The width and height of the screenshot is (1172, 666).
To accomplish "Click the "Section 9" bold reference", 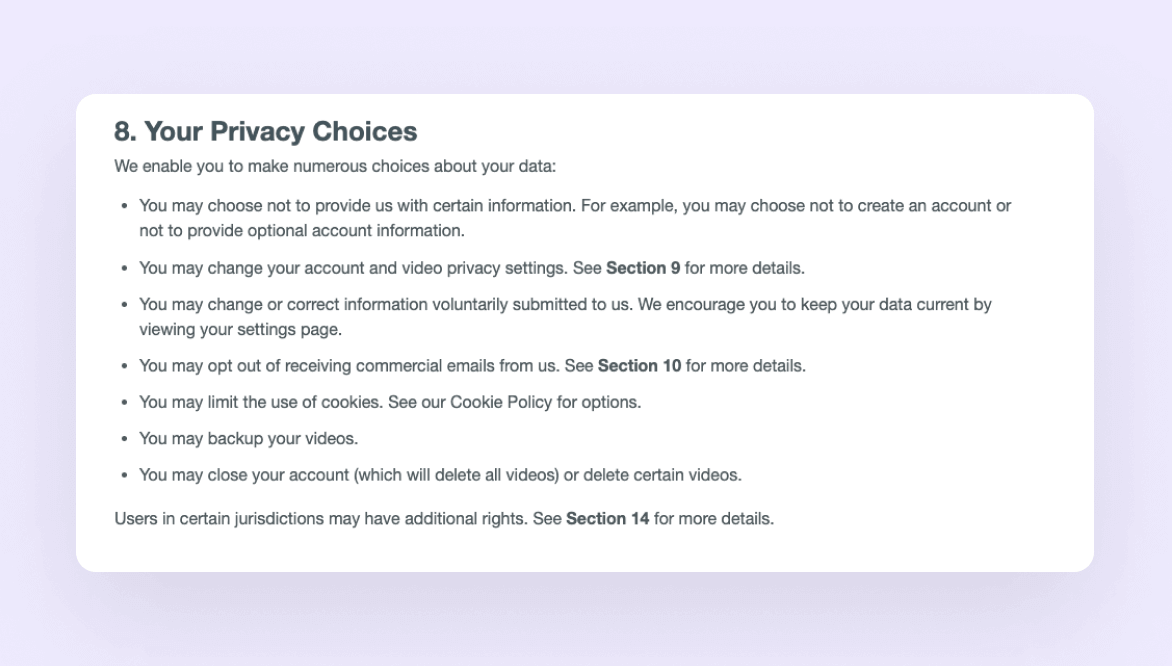I will [643, 268].
